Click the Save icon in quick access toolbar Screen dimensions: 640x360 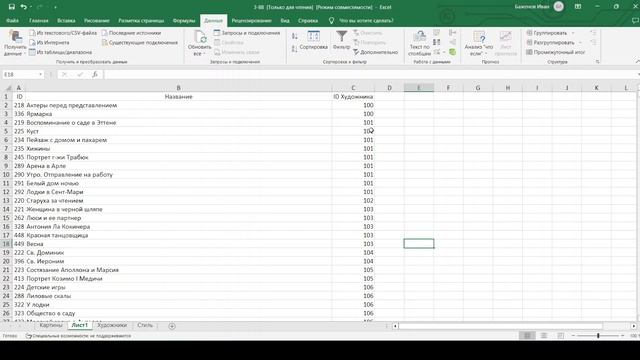coord(11,7)
